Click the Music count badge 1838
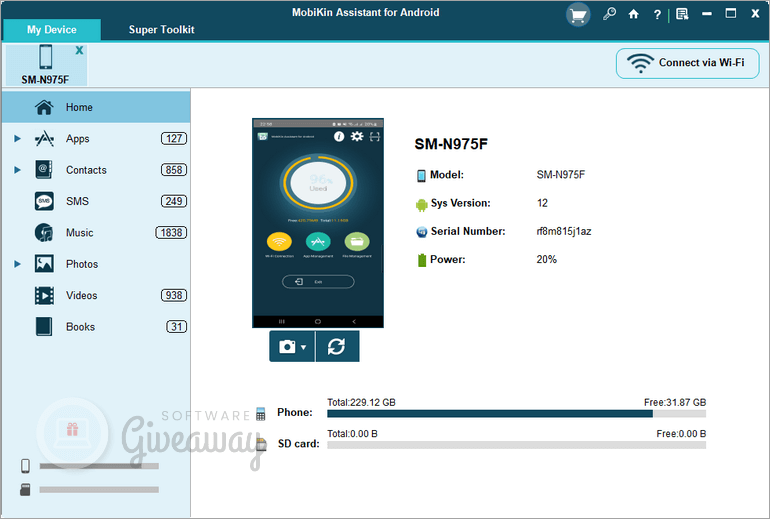The width and height of the screenshot is (770, 519). tap(171, 233)
